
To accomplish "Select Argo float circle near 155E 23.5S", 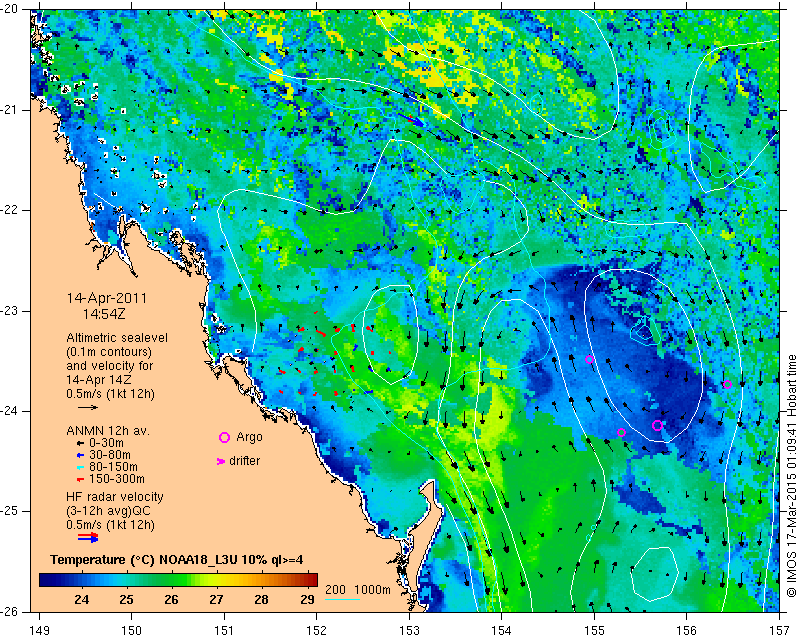I will pos(589,359).
